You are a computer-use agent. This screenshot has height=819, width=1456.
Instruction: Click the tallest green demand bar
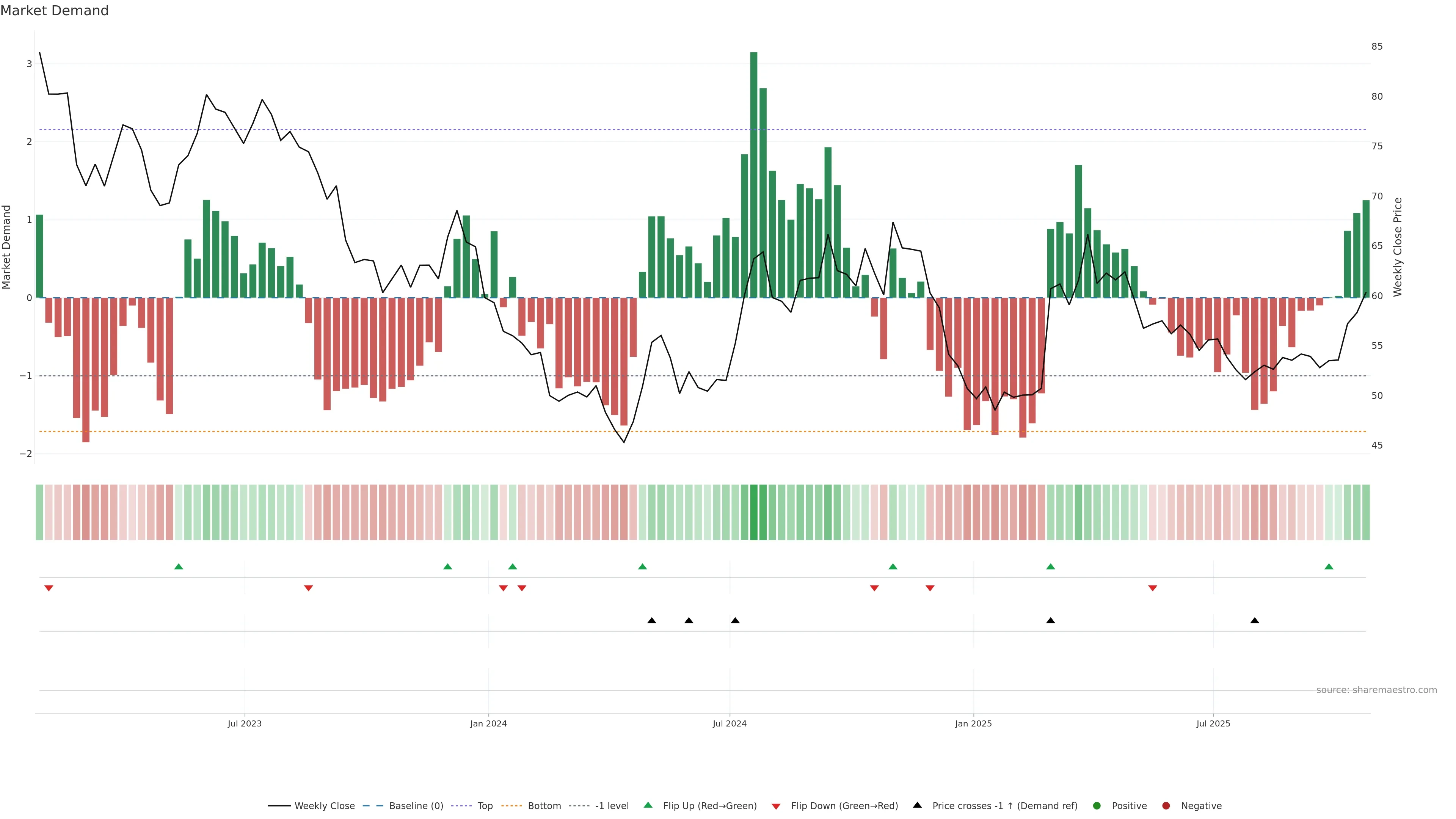tap(753, 175)
